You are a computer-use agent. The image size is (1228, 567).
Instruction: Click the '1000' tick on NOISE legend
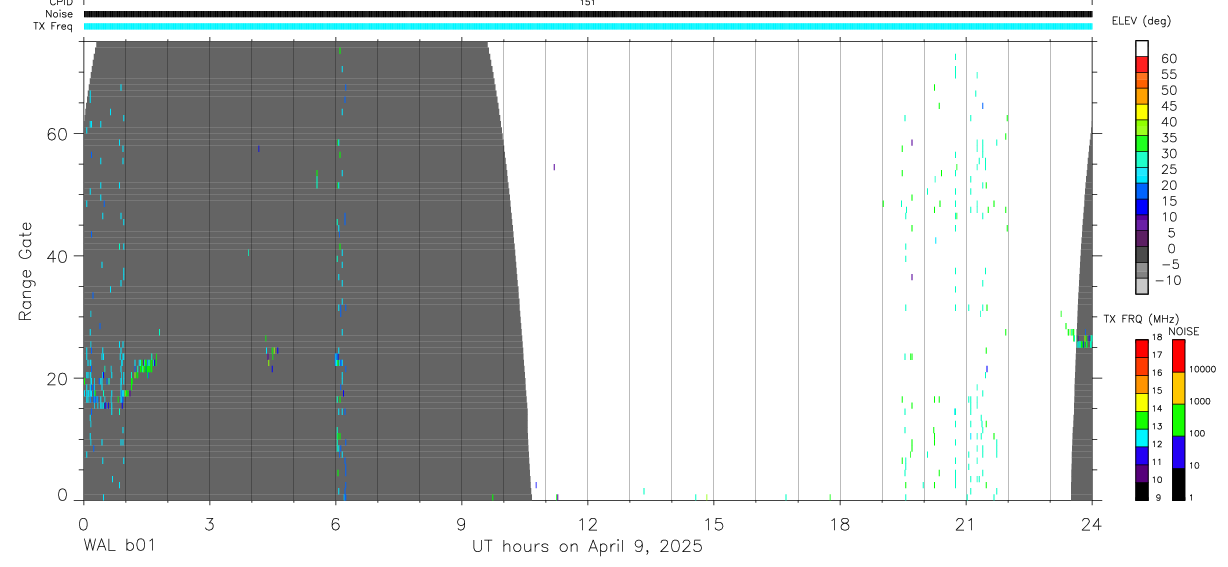(1199, 401)
